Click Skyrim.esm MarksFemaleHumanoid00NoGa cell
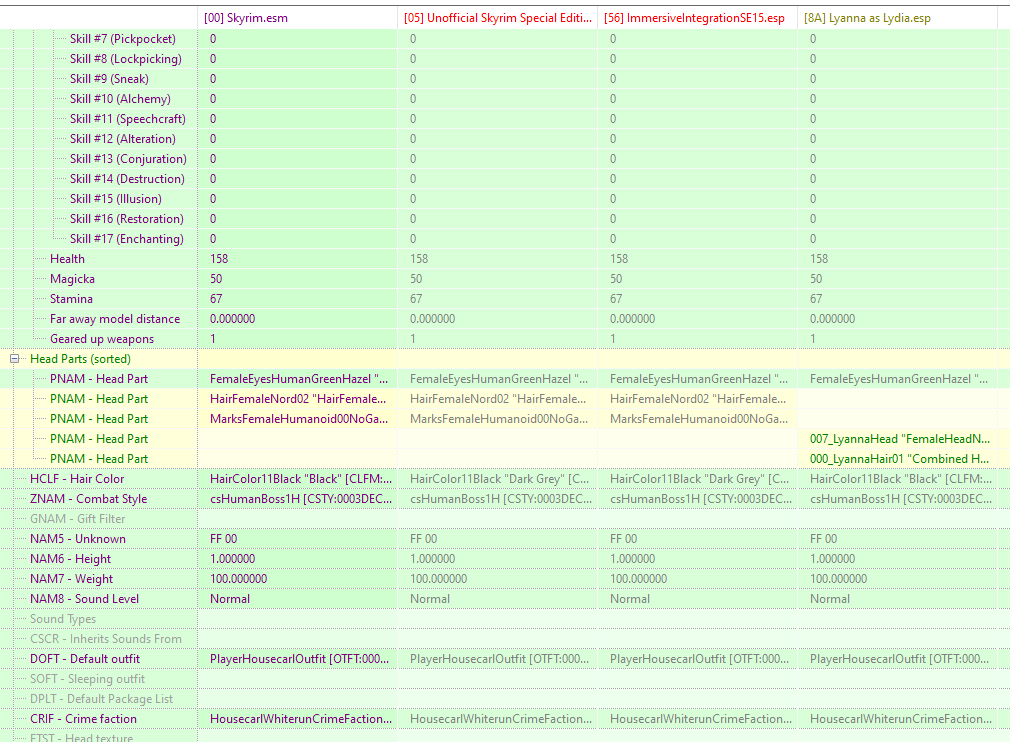The image size is (1010, 742). (x=299, y=419)
